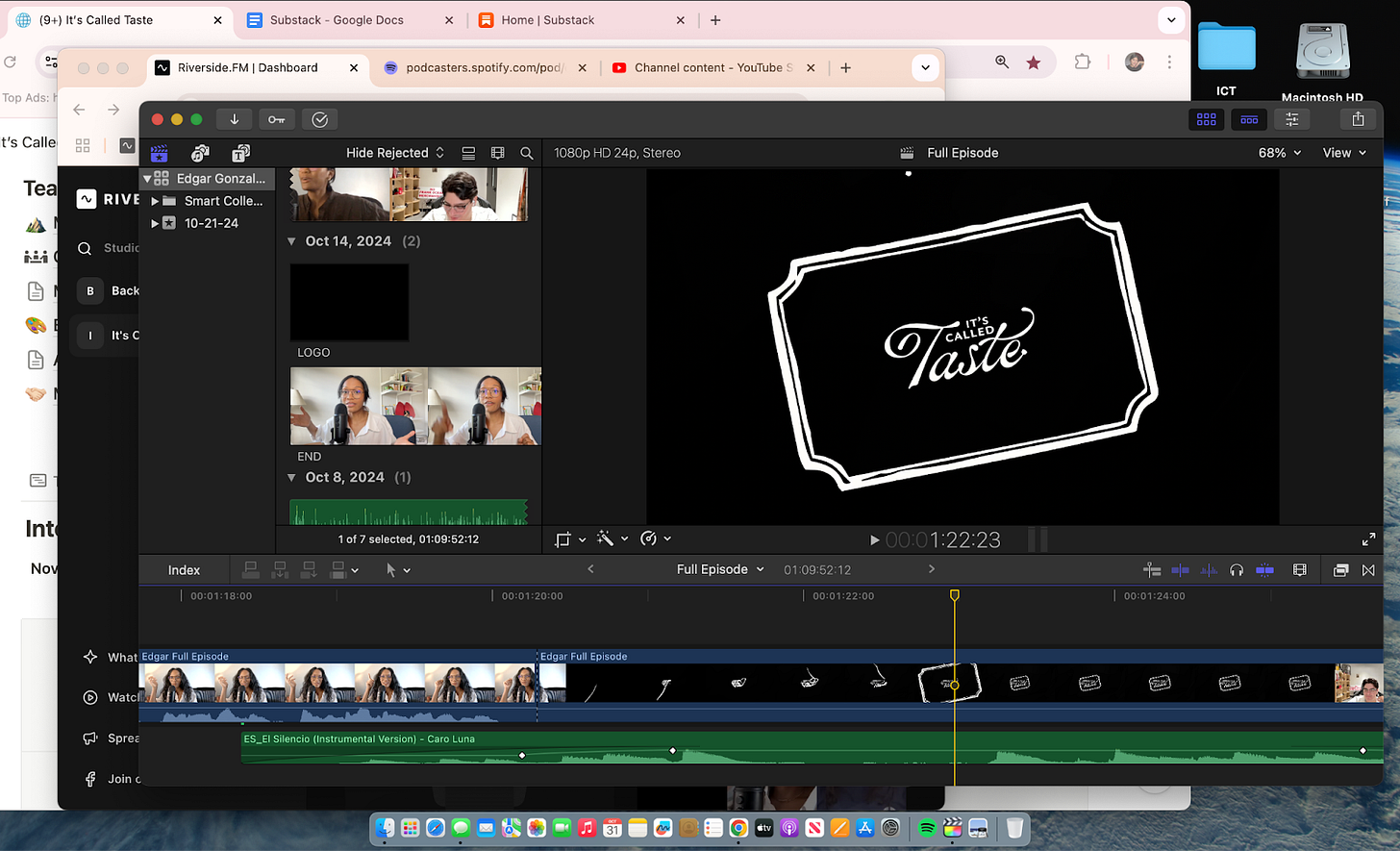The height and width of the screenshot is (851, 1400).
Task: Expand the Smart Colle... folder
Action: click(x=155, y=201)
